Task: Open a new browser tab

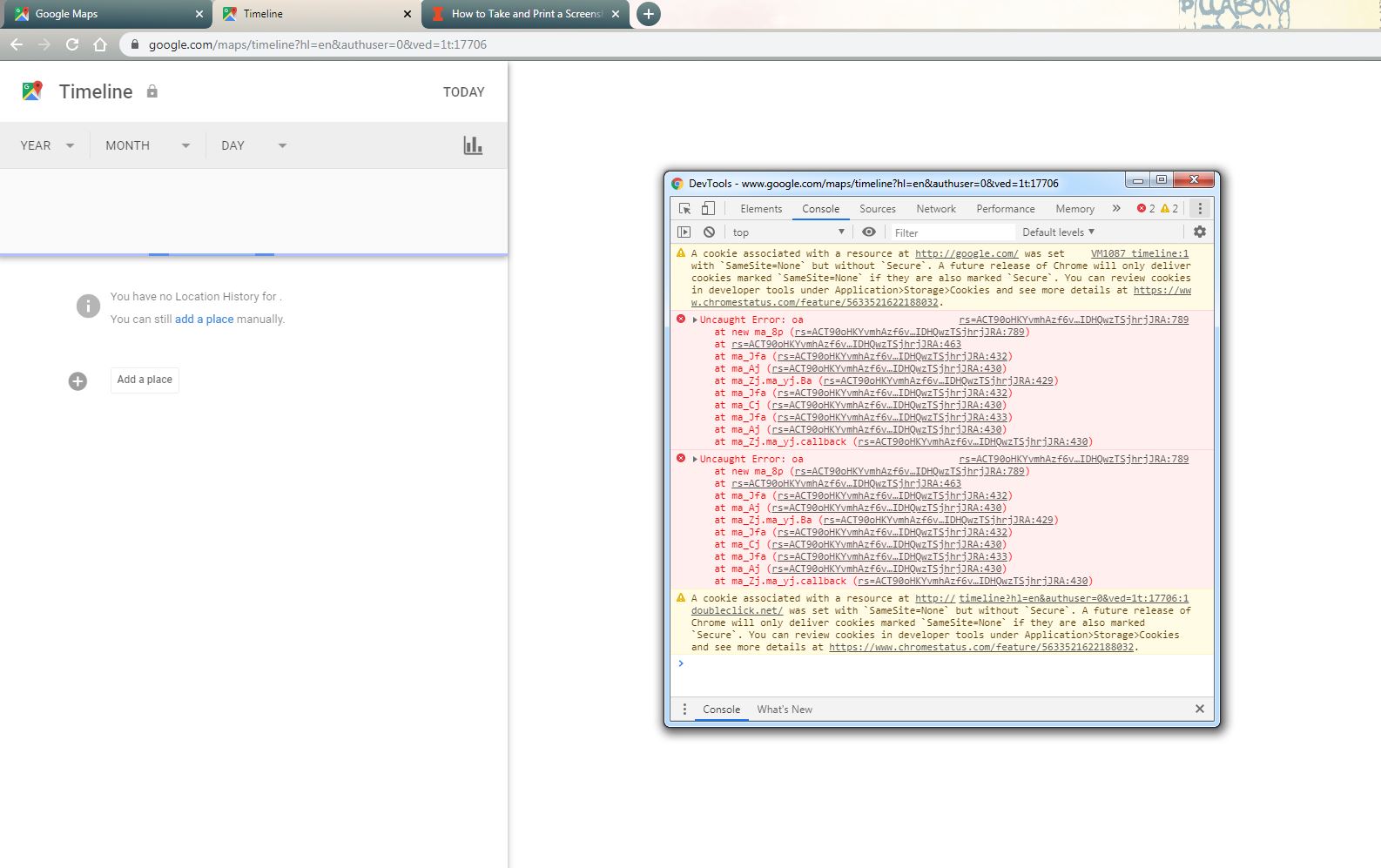Action: tap(648, 14)
